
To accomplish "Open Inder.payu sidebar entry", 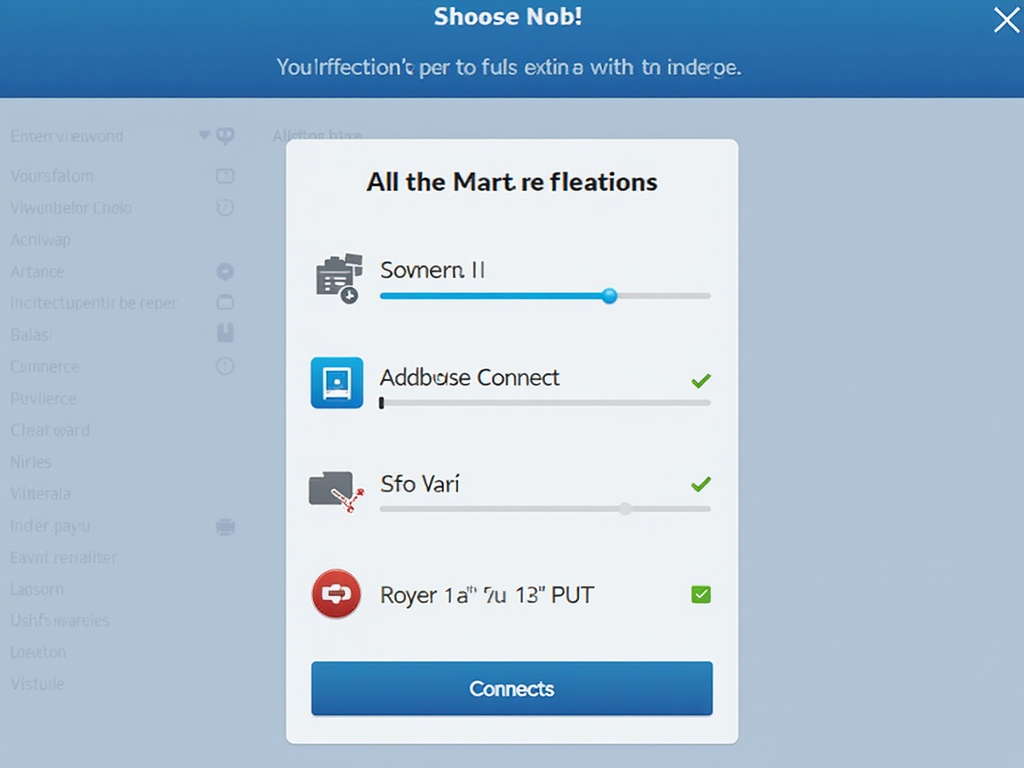I will (x=50, y=526).
